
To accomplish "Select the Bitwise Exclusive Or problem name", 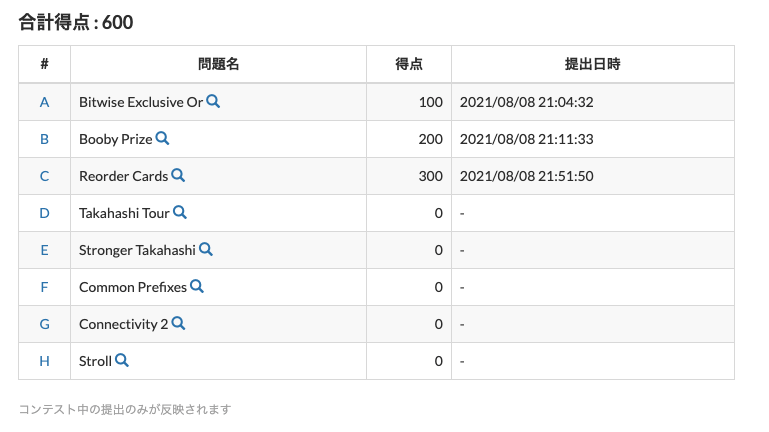I will point(141,102).
